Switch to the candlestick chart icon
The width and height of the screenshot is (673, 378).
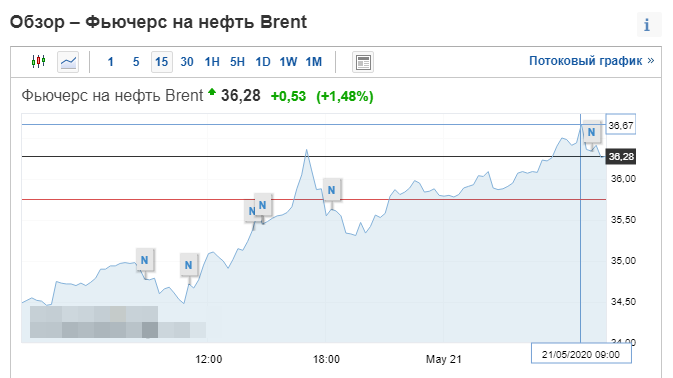pos(38,62)
